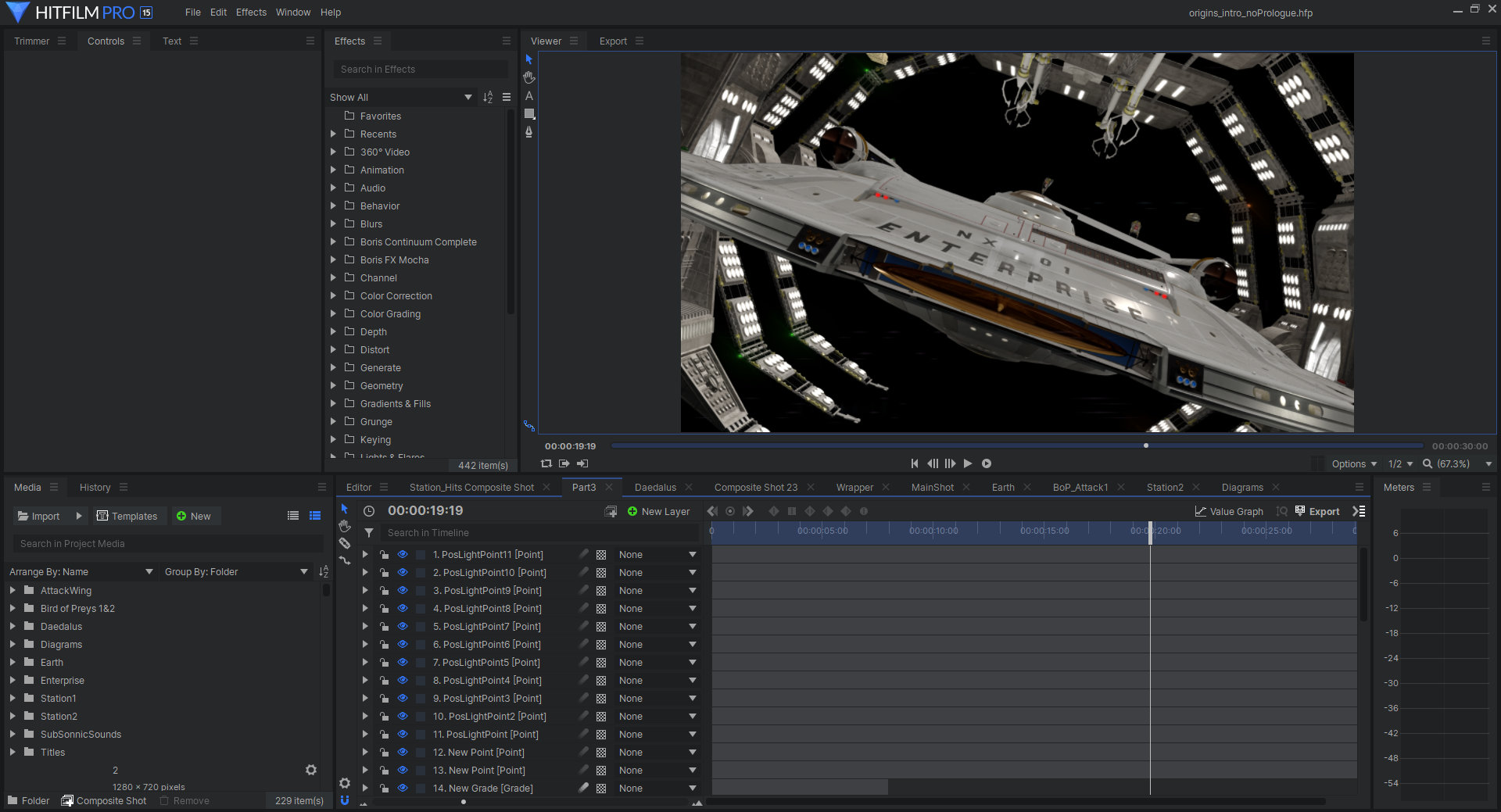Select the Text tool in Viewer toolbar

(x=529, y=95)
